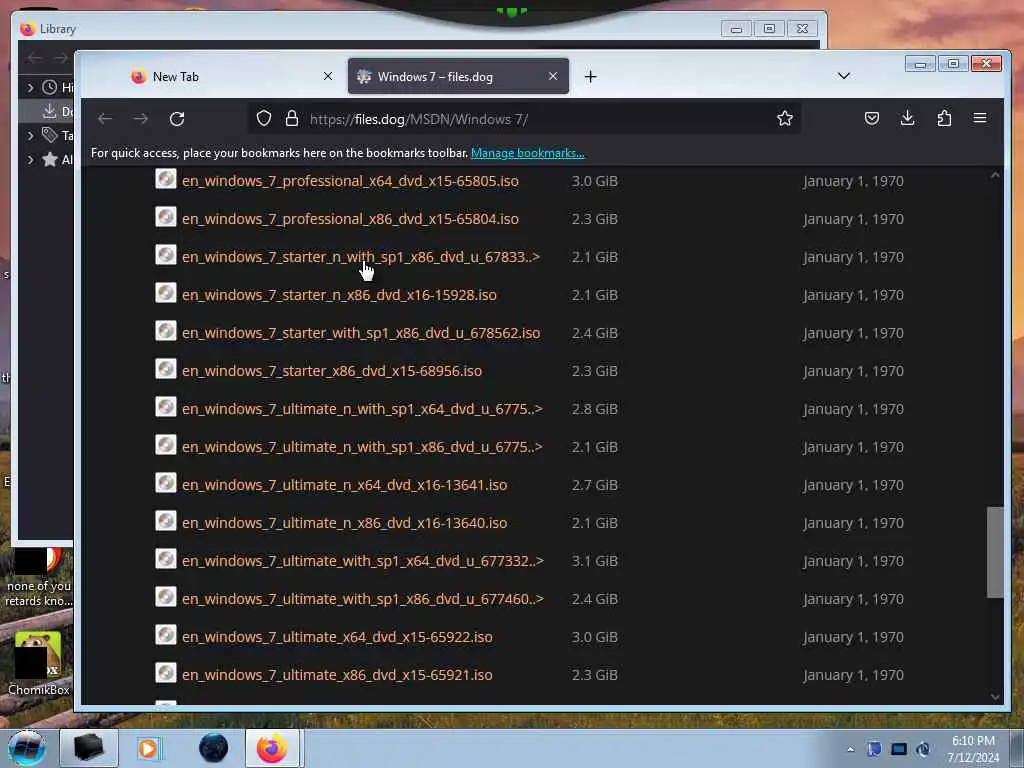1024x768 pixels.
Task: Download en_windows_7_professional_x64_dvd_x15-65805.iso
Action: [x=350, y=181]
